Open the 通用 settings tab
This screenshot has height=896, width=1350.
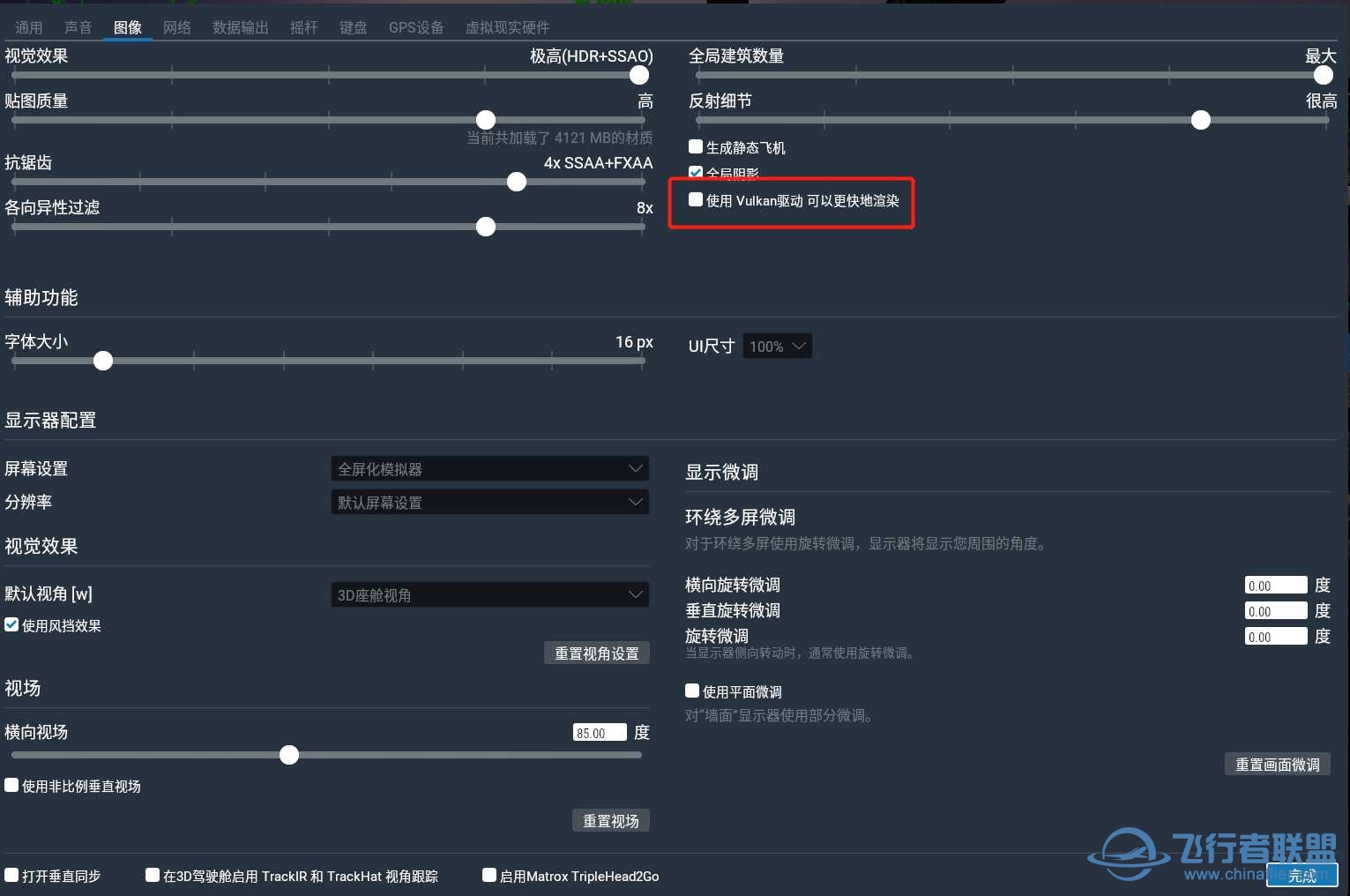[x=28, y=27]
